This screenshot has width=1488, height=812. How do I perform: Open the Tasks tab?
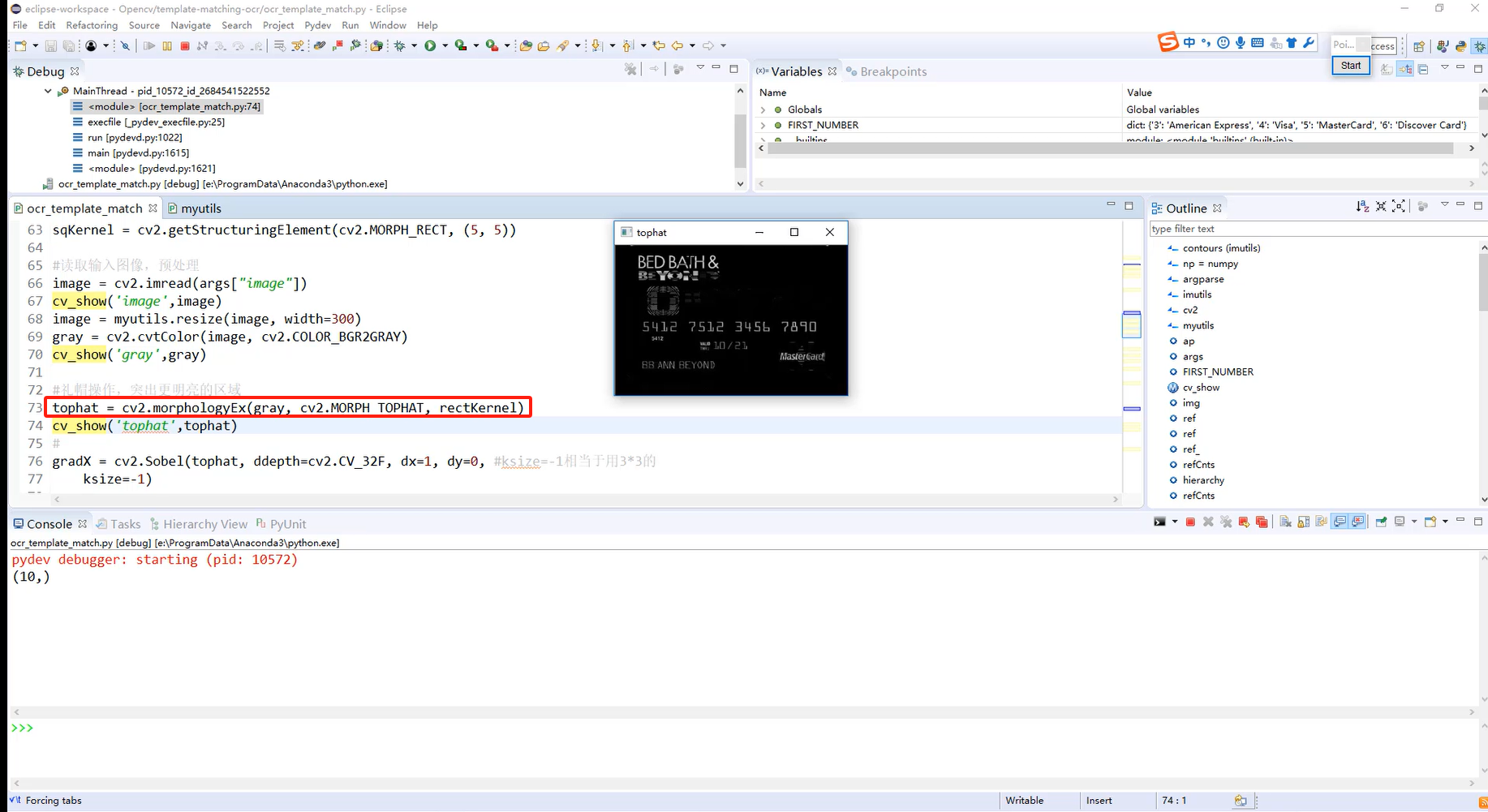tap(118, 524)
